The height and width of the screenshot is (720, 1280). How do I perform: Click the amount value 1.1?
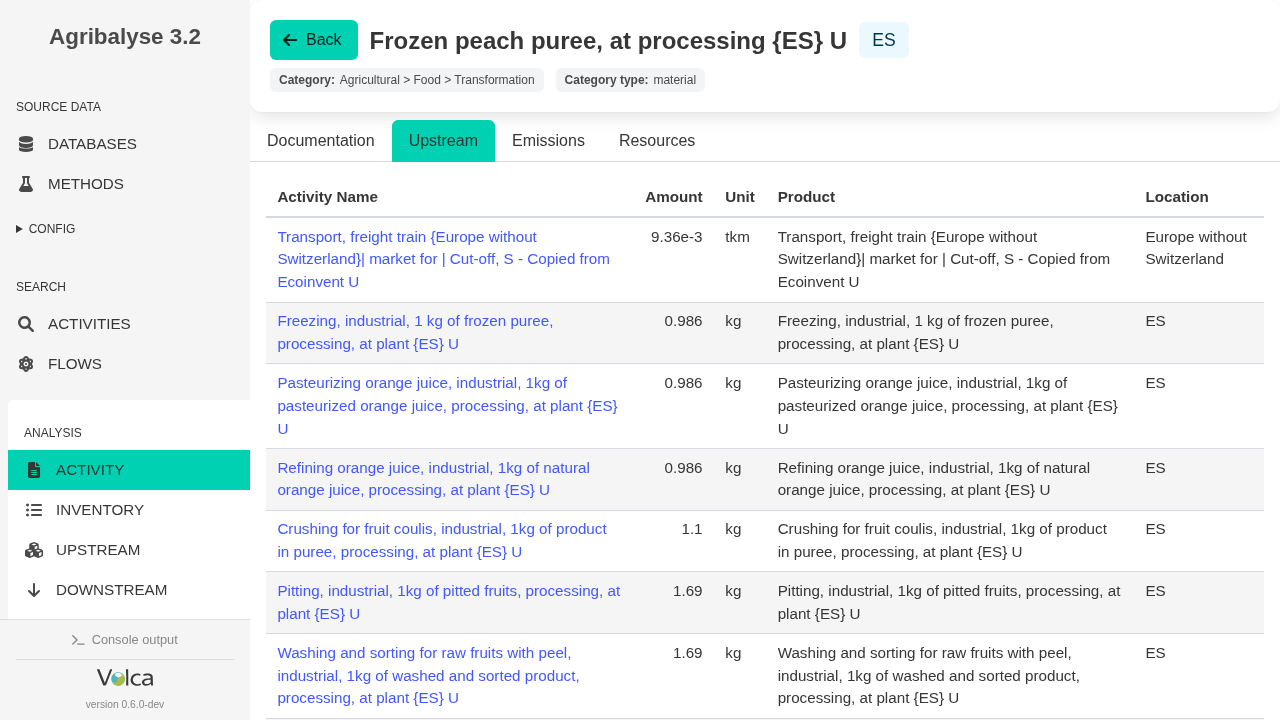[692, 529]
